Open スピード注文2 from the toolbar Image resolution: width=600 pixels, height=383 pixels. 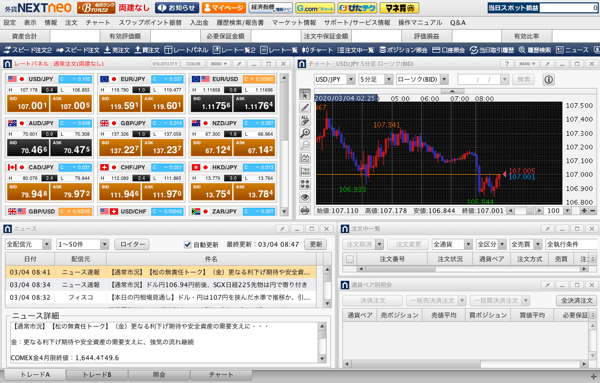pyautogui.click(x=28, y=50)
